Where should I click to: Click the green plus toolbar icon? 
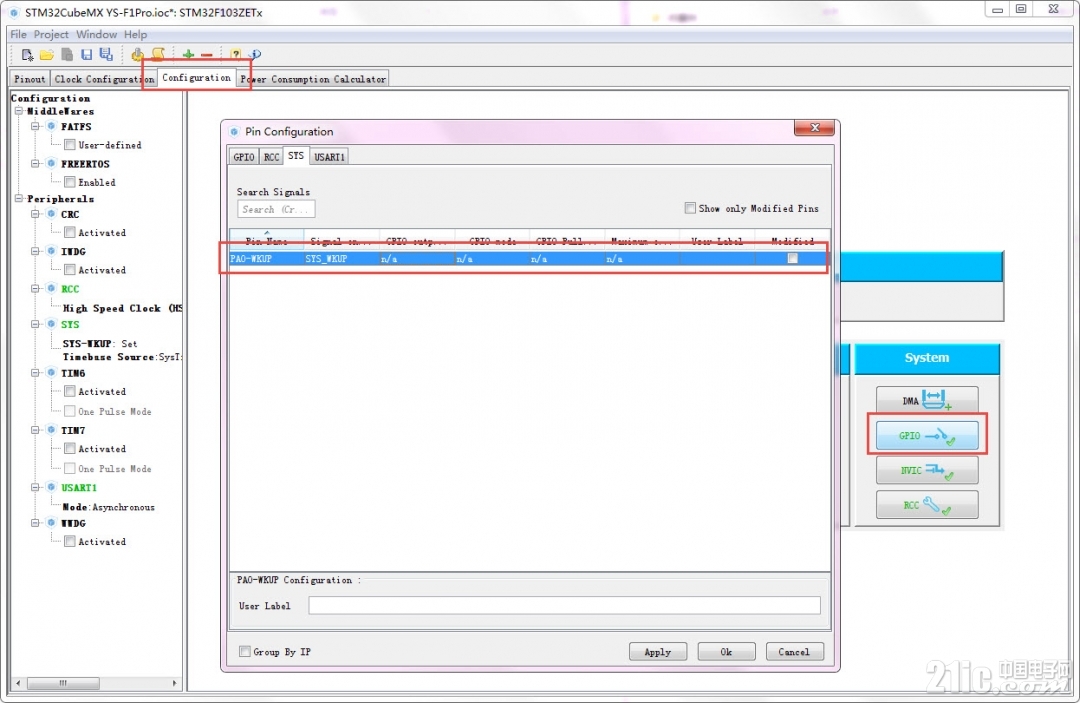[x=188, y=54]
